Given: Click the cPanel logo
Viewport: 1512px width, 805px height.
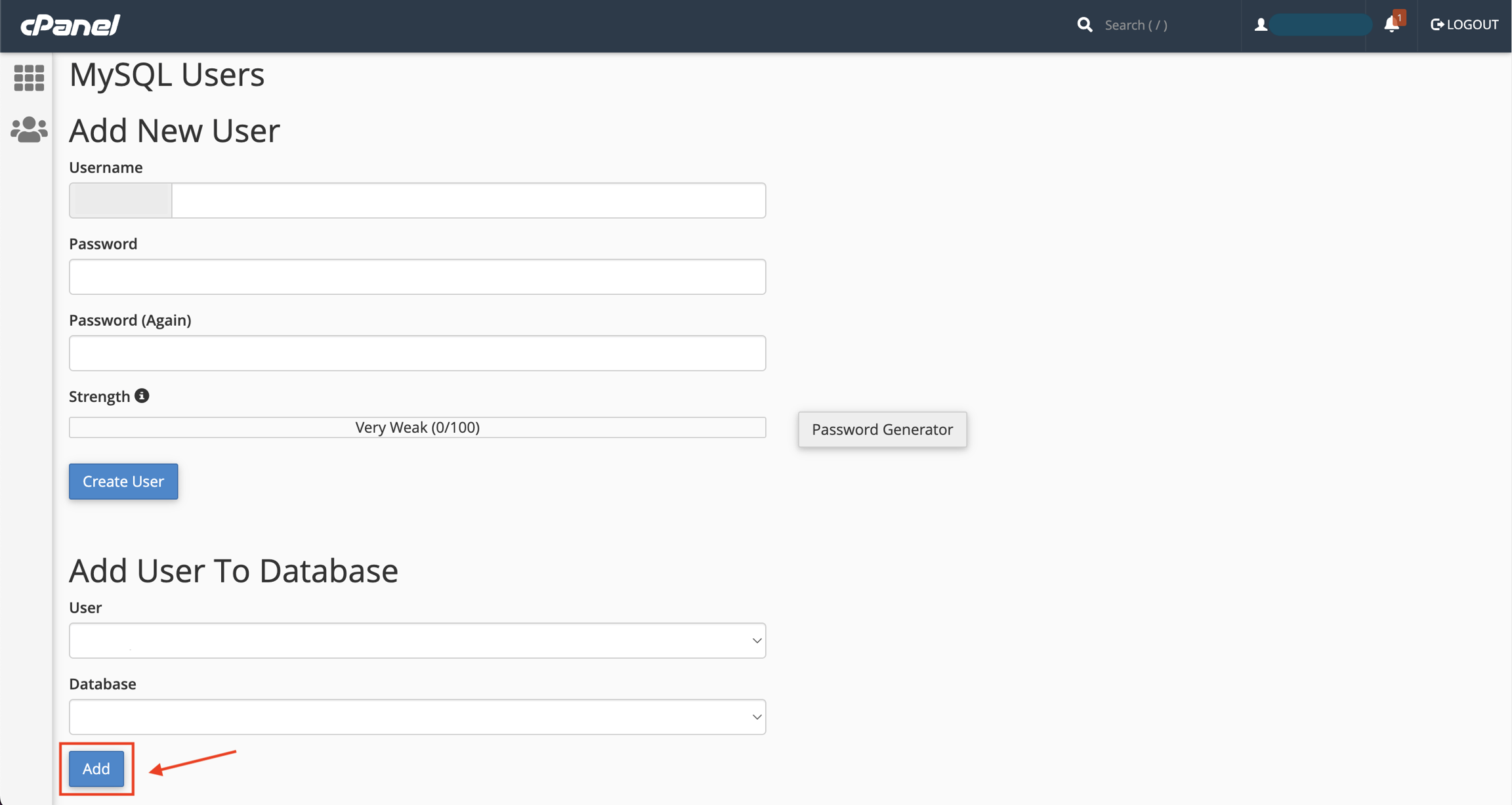Looking at the screenshot, I should 70,25.
